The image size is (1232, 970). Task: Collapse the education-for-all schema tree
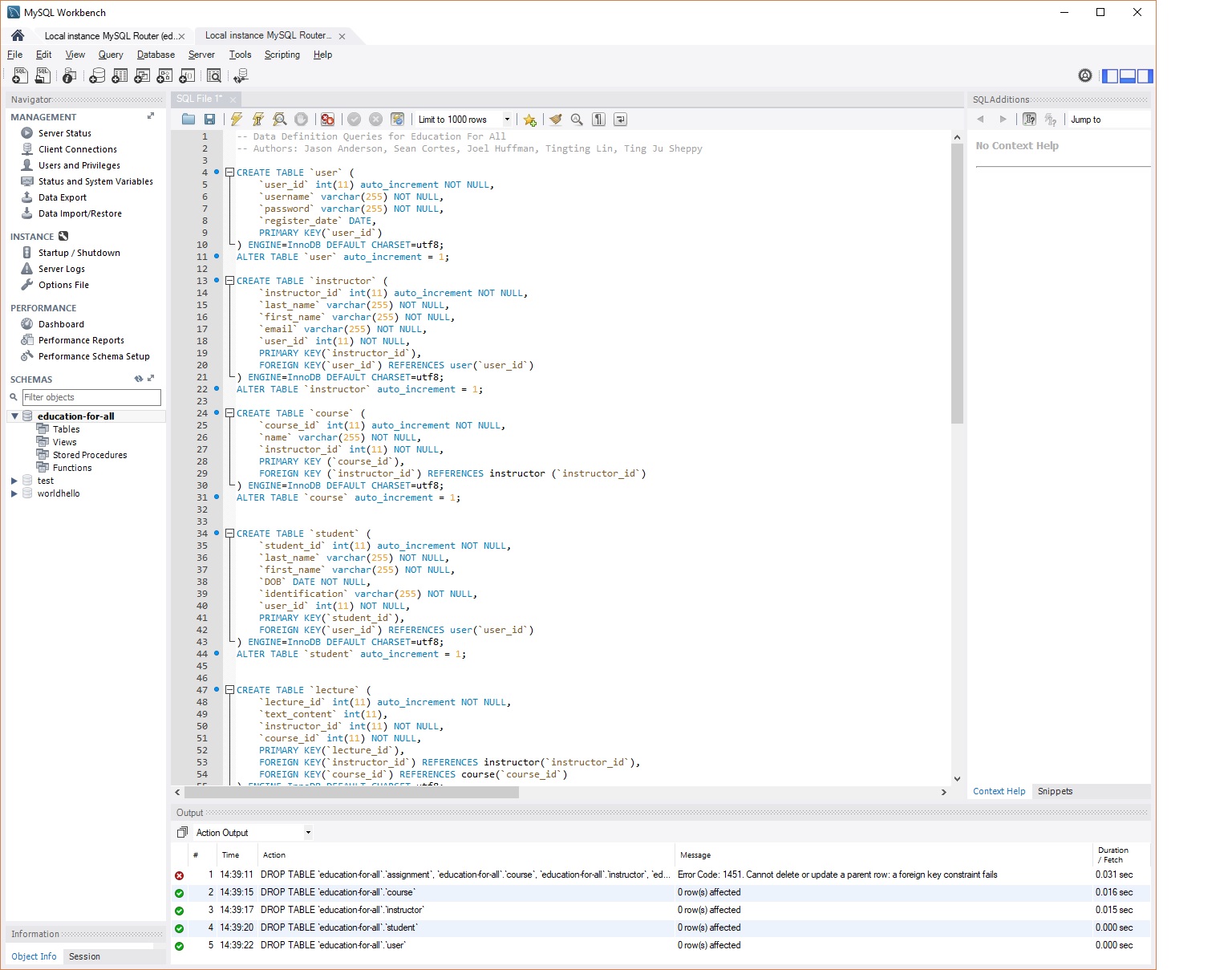pos(14,416)
